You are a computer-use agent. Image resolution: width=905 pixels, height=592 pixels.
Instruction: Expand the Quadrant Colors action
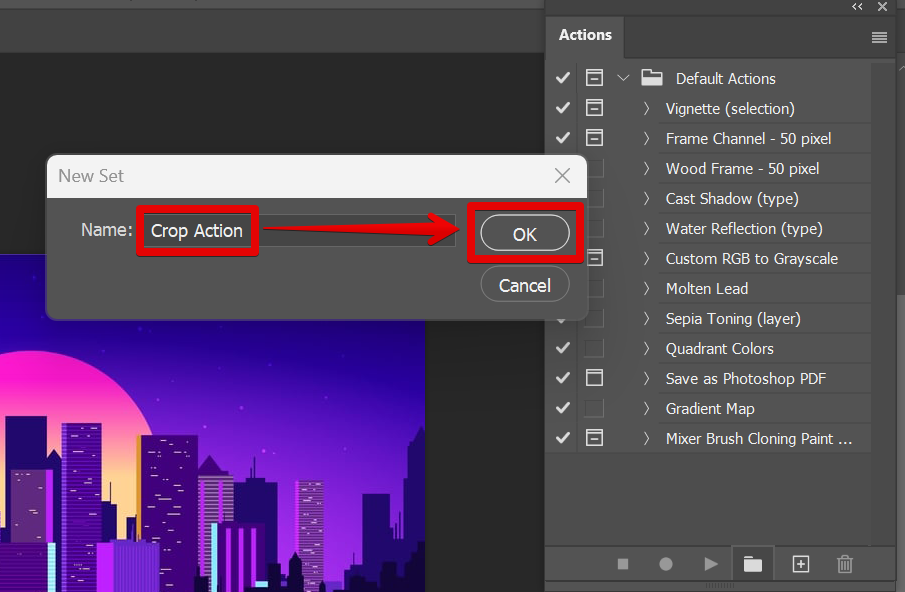(646, 349)
